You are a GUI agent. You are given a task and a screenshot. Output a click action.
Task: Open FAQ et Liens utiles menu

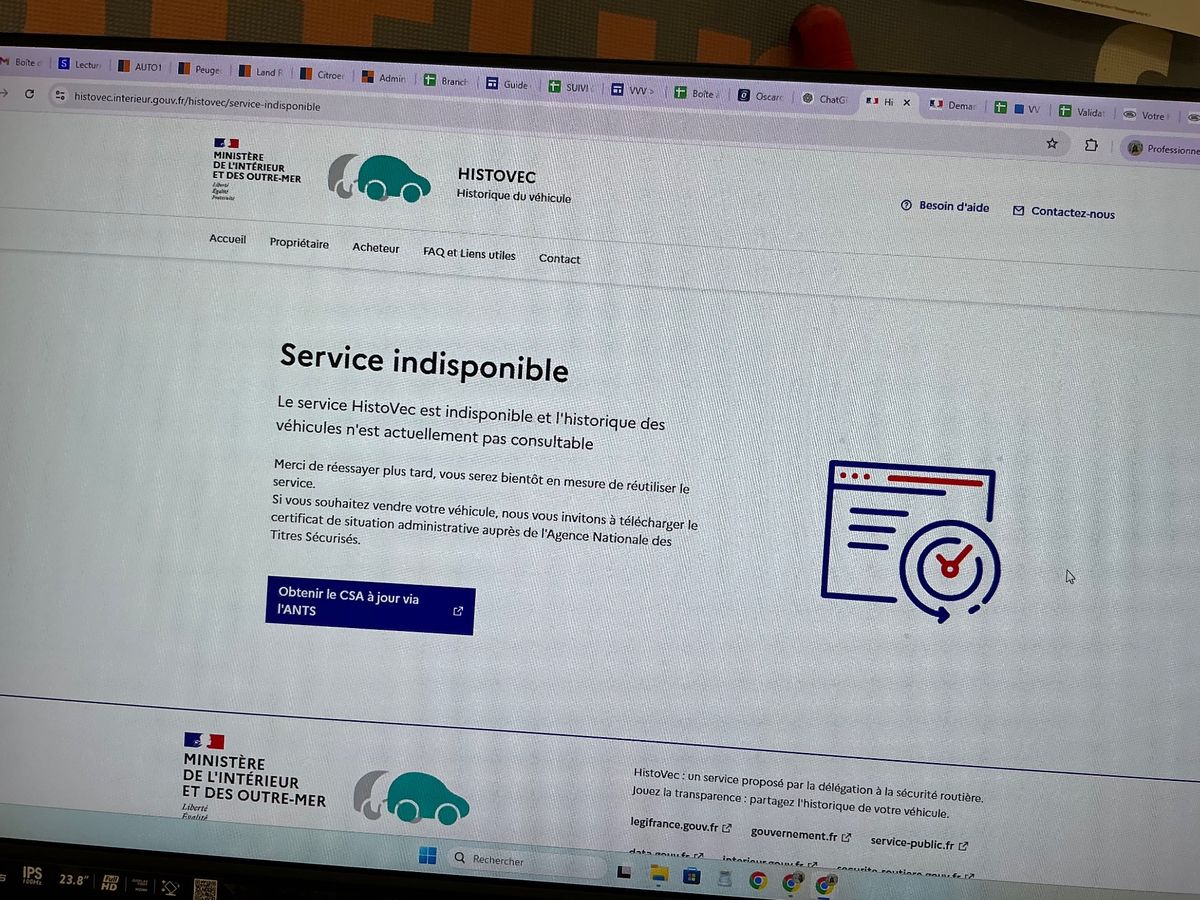click(x=469, y=254)
